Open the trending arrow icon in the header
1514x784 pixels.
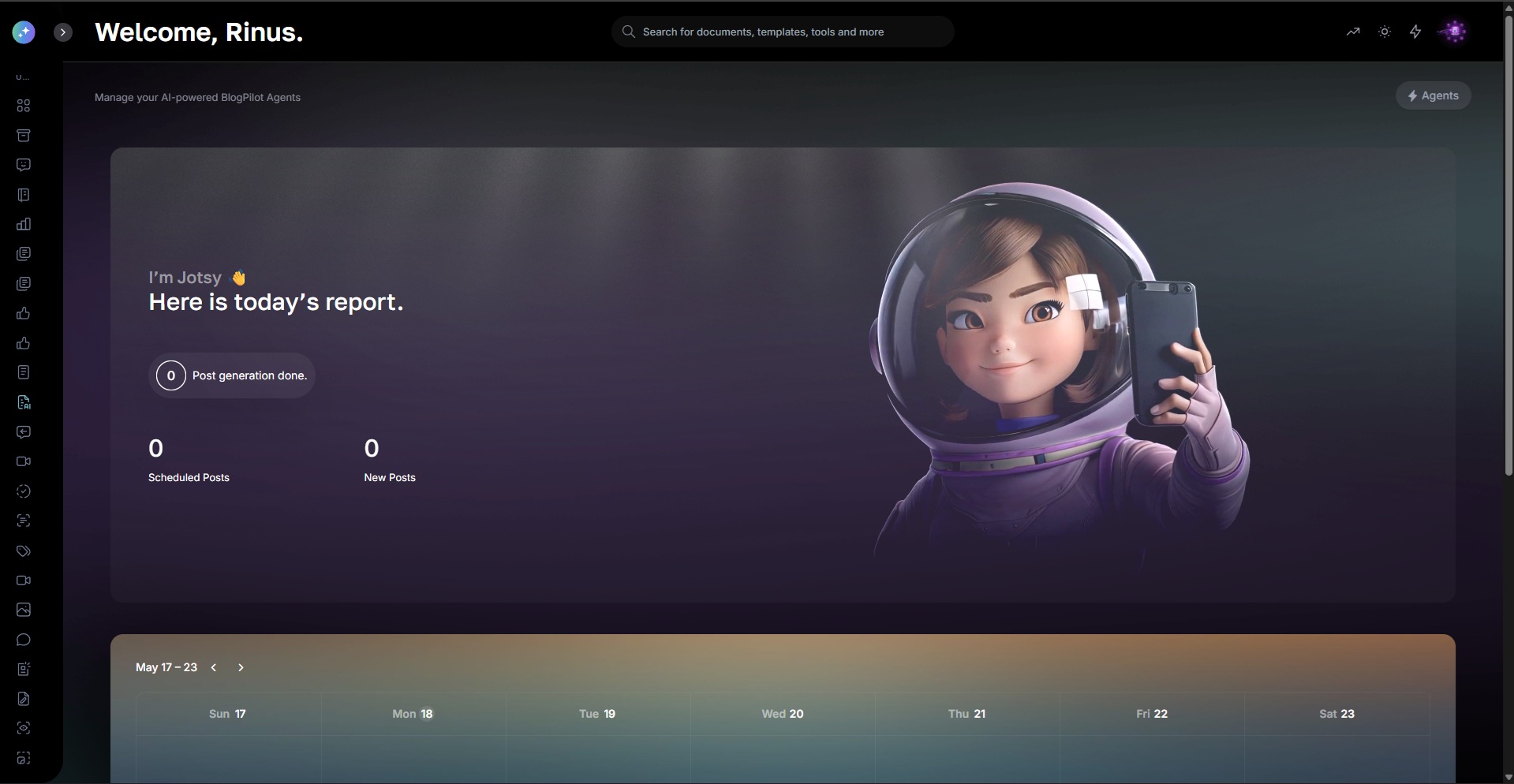click(1353, 32)
